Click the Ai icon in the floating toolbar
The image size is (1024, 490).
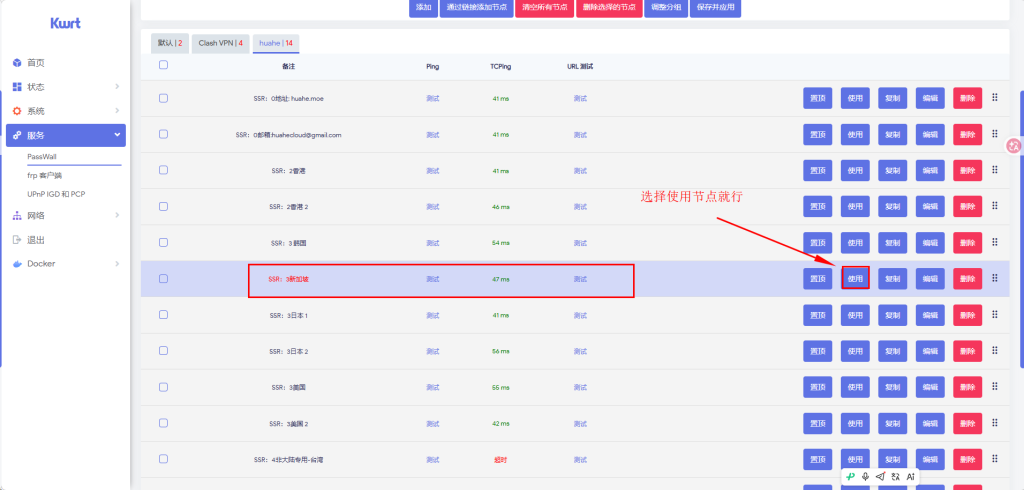pos(910,476)
